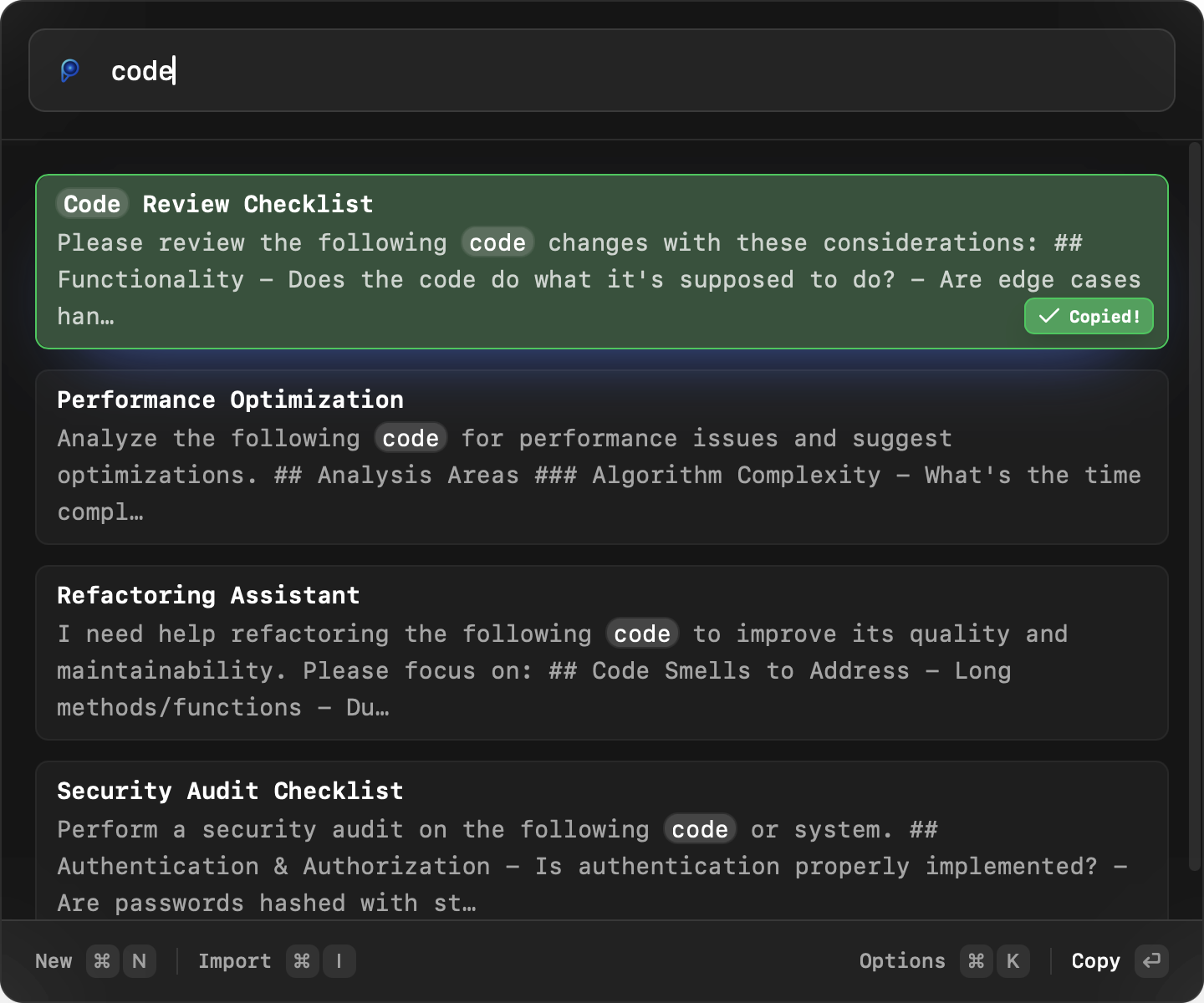1204x1003 pixels.
Task: Click the return-key icon beside Copy
Action: (x=1153, y=961)
